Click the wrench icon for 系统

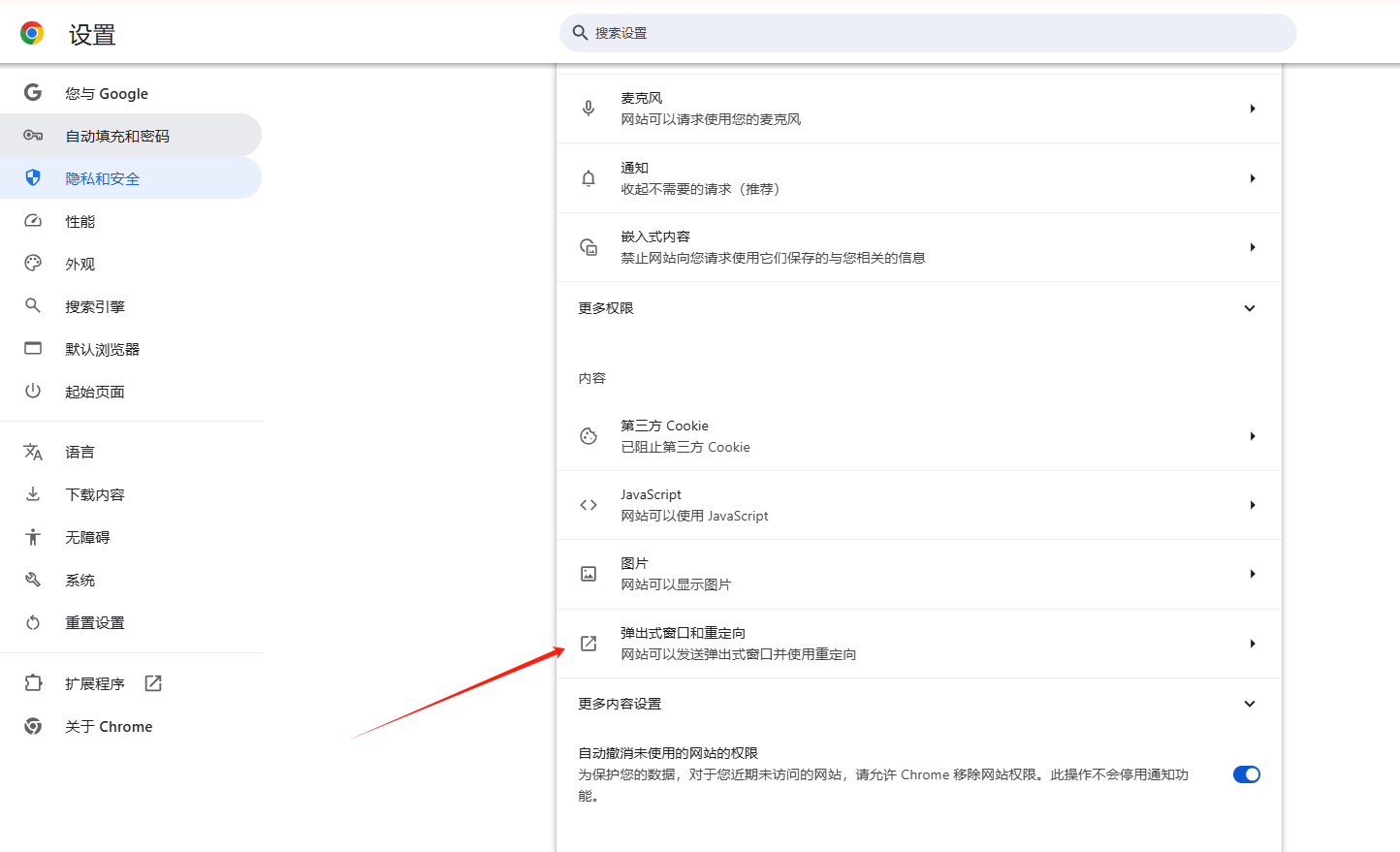pos(33,580)
